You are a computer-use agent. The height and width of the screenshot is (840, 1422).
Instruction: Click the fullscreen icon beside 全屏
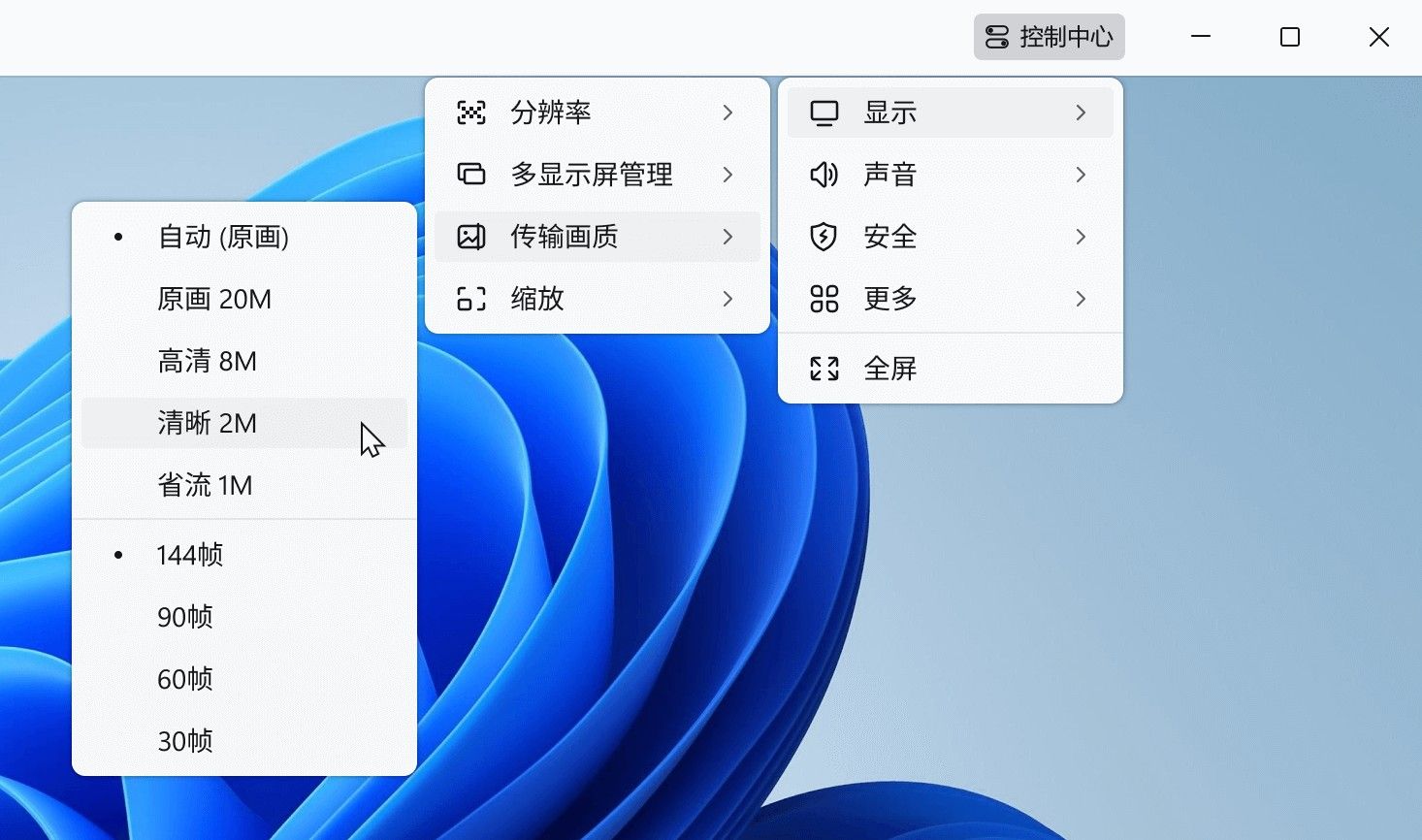click(824, 368)
